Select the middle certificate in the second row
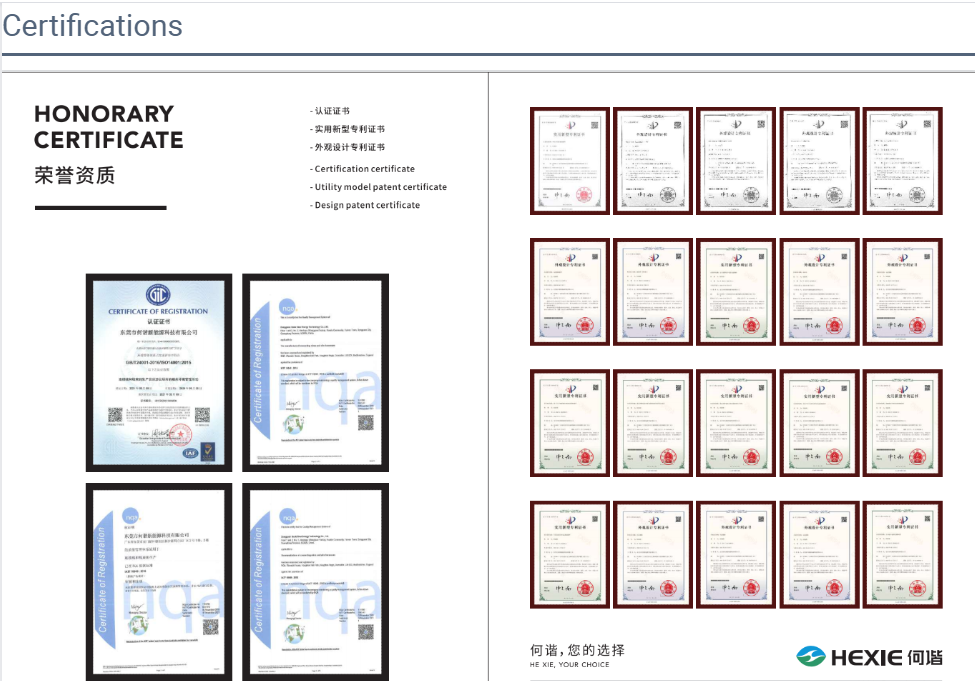975x681 pixels. click(735, 291)
